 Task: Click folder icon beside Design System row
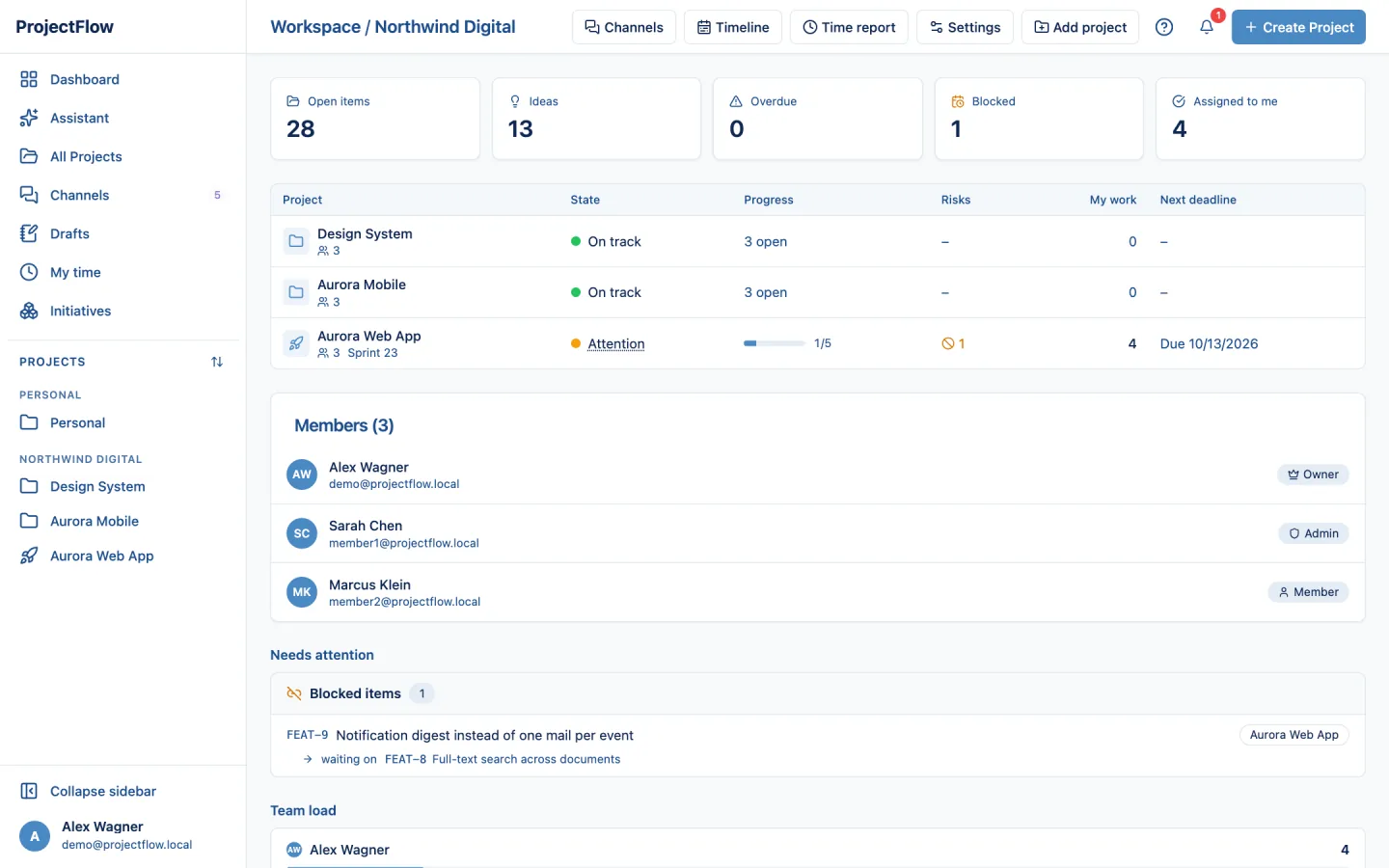[296, 241]
